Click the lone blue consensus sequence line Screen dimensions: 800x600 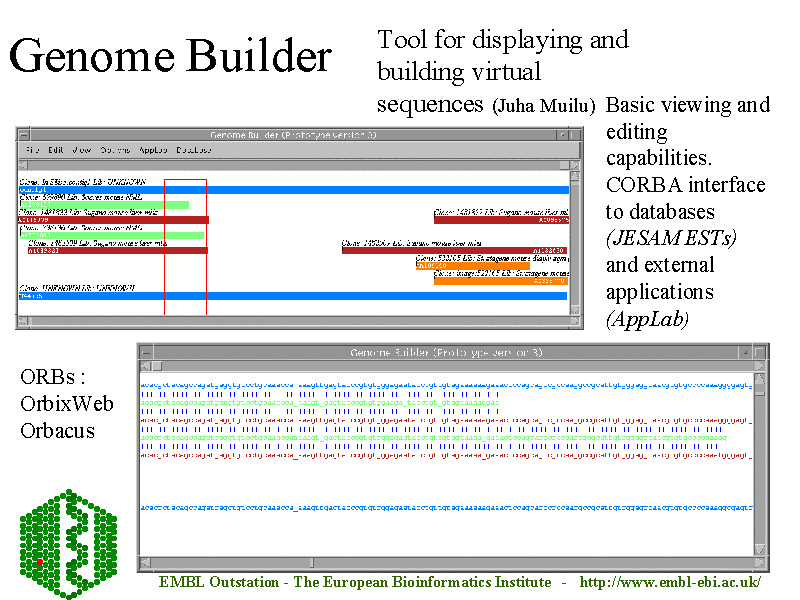tap(447, 508)
